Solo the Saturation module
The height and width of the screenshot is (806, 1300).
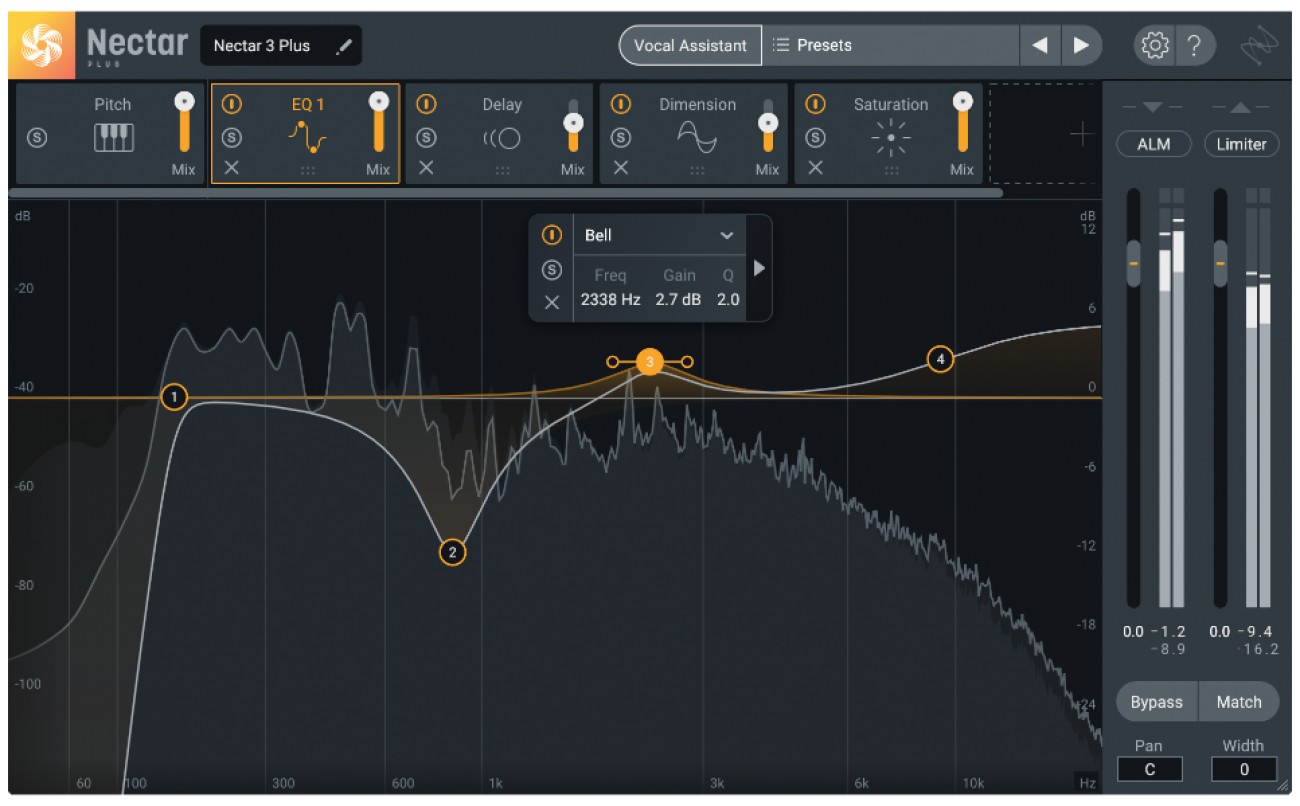coord(816,137)
